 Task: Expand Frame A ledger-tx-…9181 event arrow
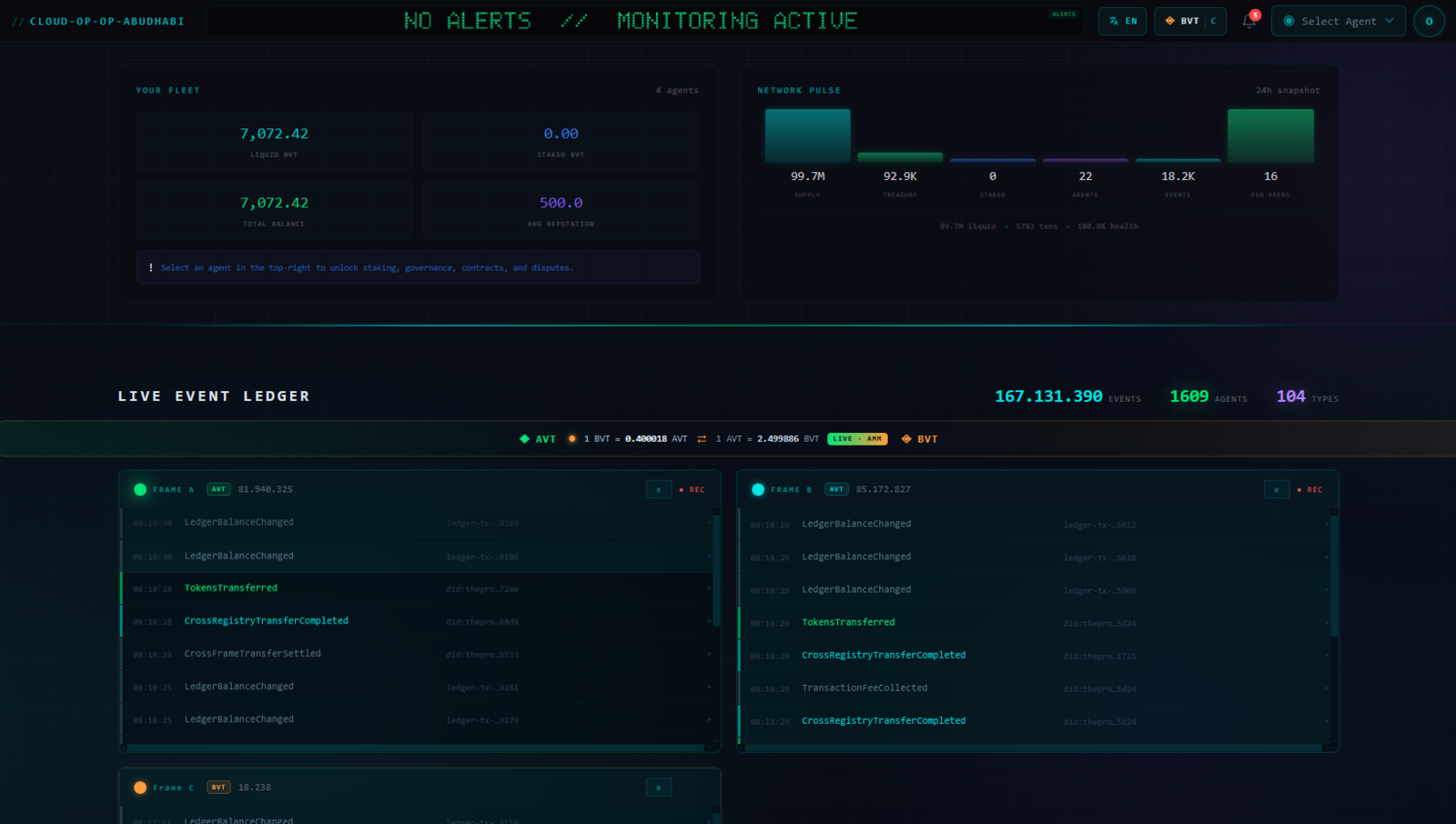pyautogui.click(x=709, y=687)
